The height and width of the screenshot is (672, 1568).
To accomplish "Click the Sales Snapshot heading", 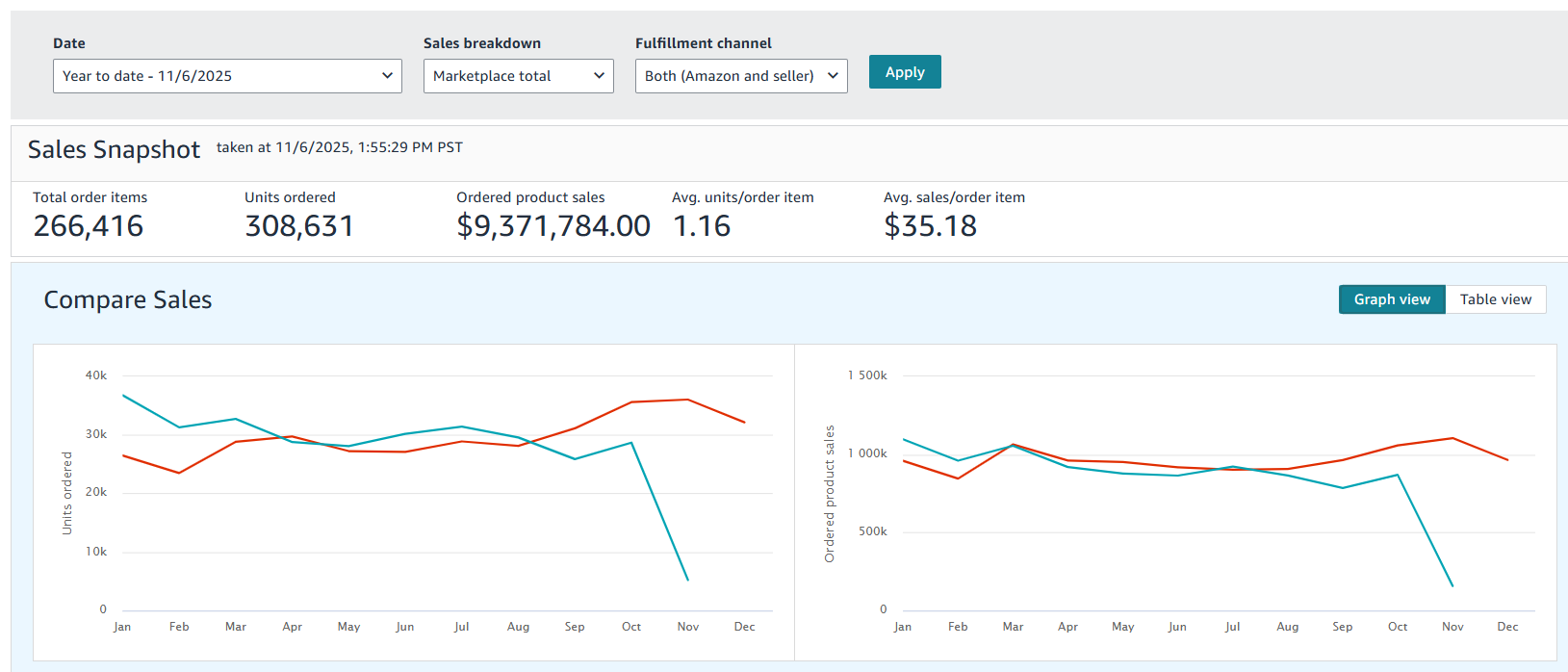I will tap(114, 149).
